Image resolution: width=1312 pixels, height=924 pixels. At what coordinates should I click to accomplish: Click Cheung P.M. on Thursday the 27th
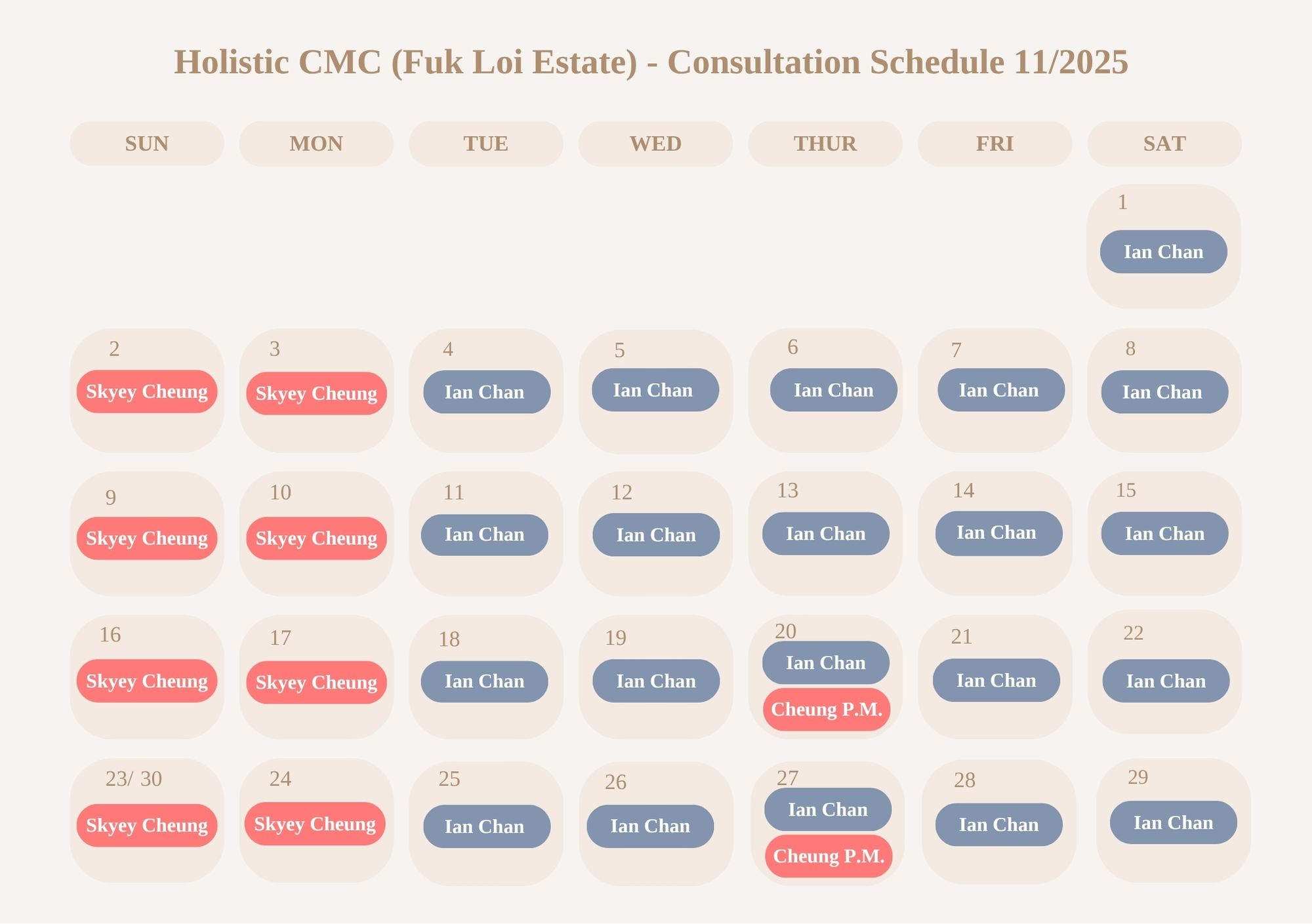pyautogui.click(x=829, y=856)
